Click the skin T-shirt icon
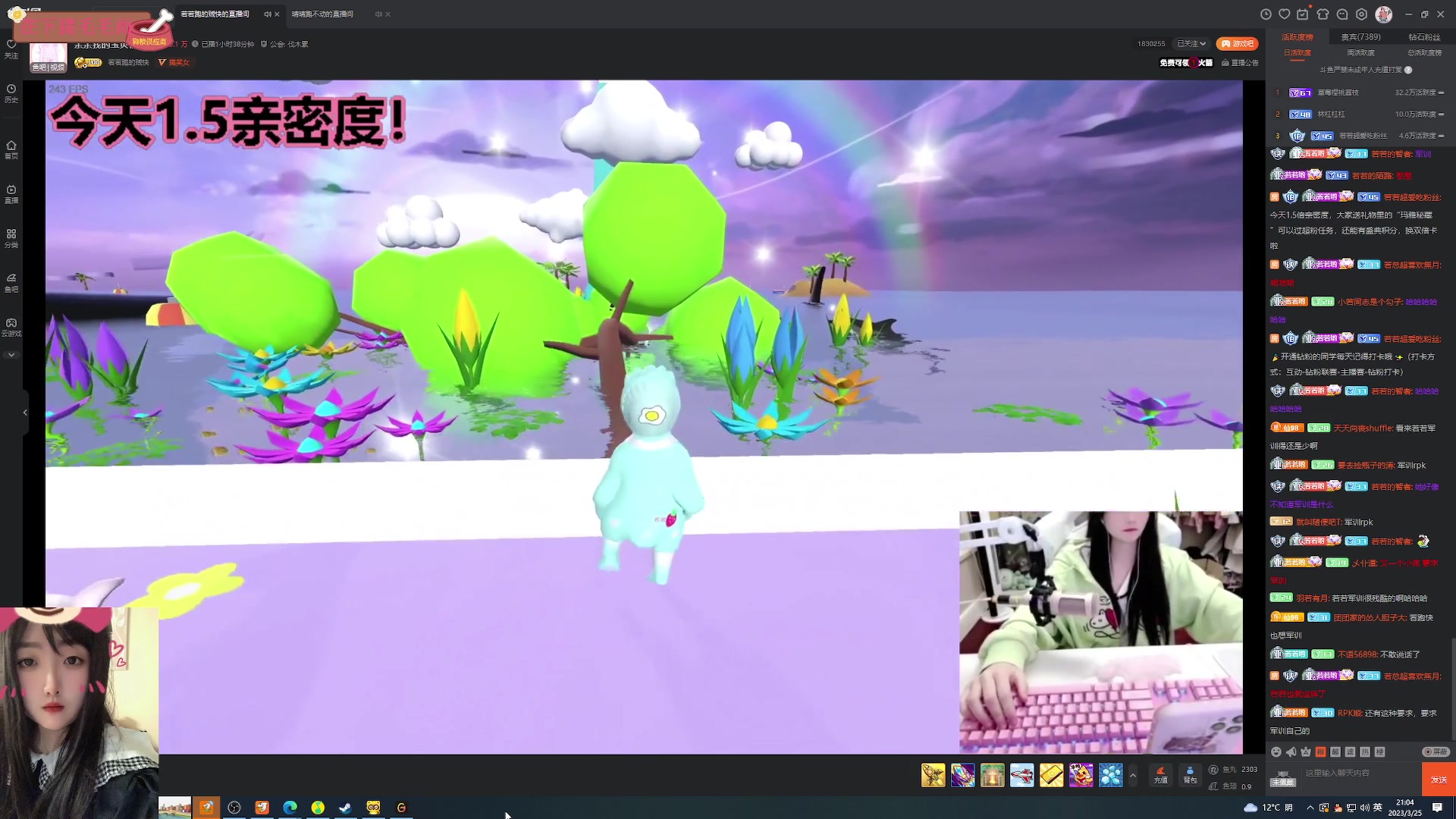Viewport: 1456px width, 819px height. (1323, 14)
